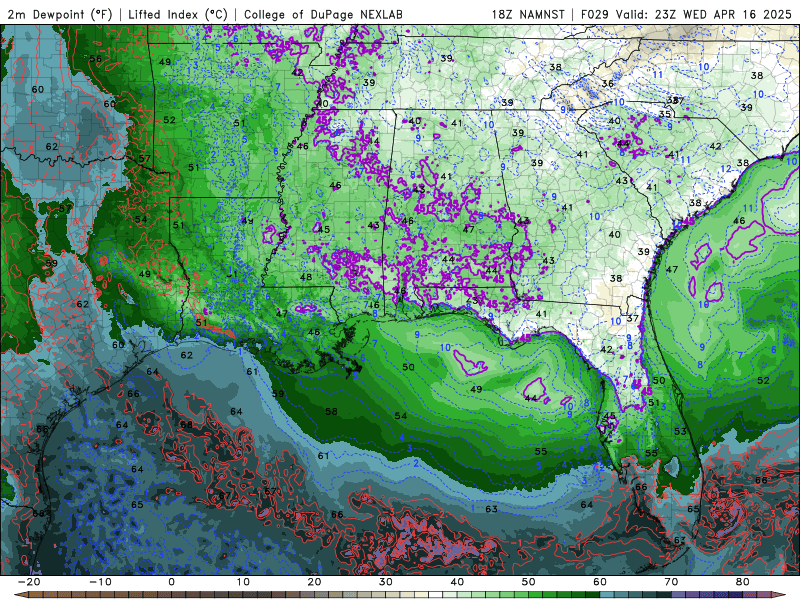
Task: Click the '70' label on the color scale
Action: click(x=671, y=582)
